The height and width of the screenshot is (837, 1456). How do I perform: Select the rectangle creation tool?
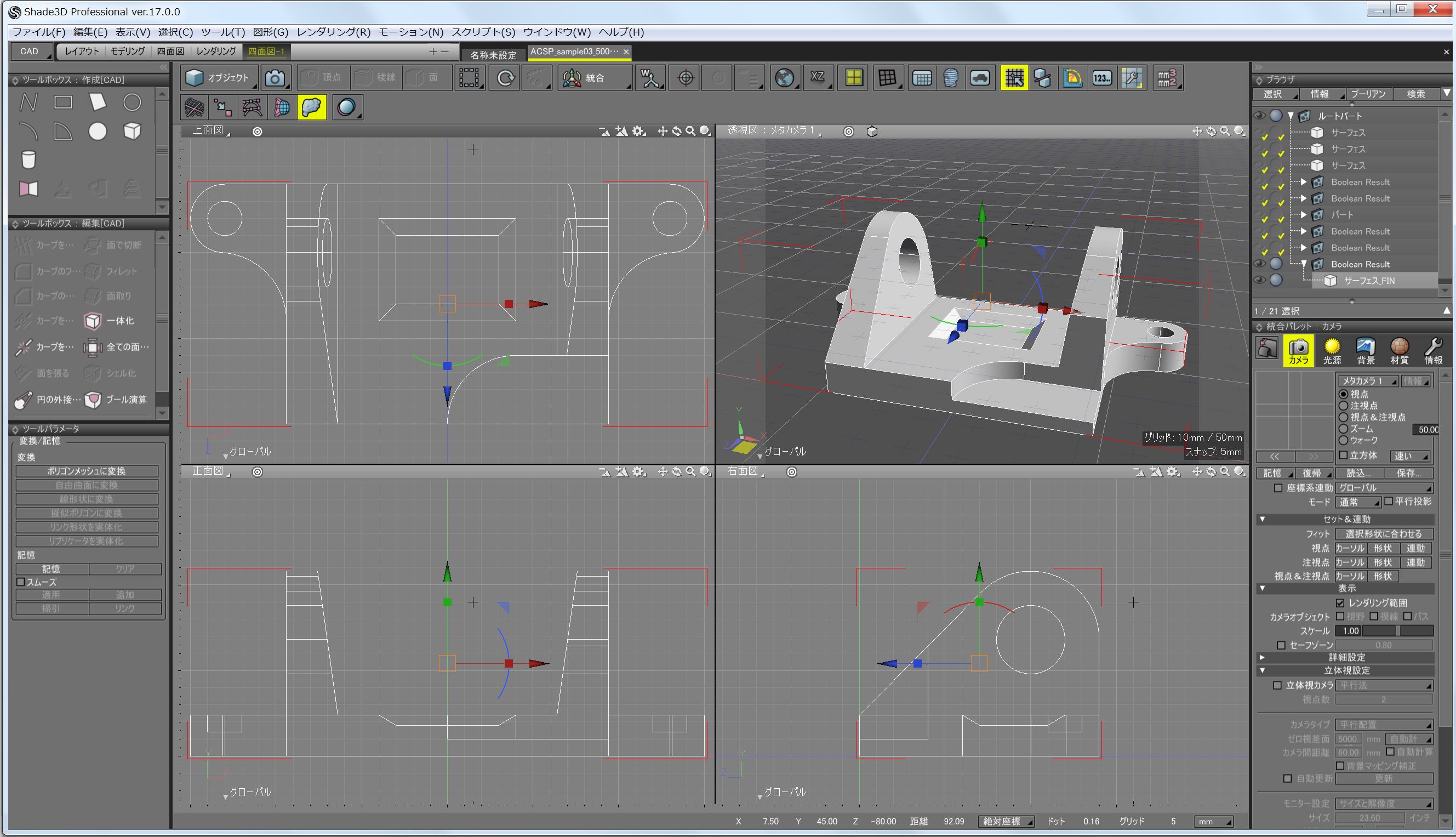tap(63, 103)
